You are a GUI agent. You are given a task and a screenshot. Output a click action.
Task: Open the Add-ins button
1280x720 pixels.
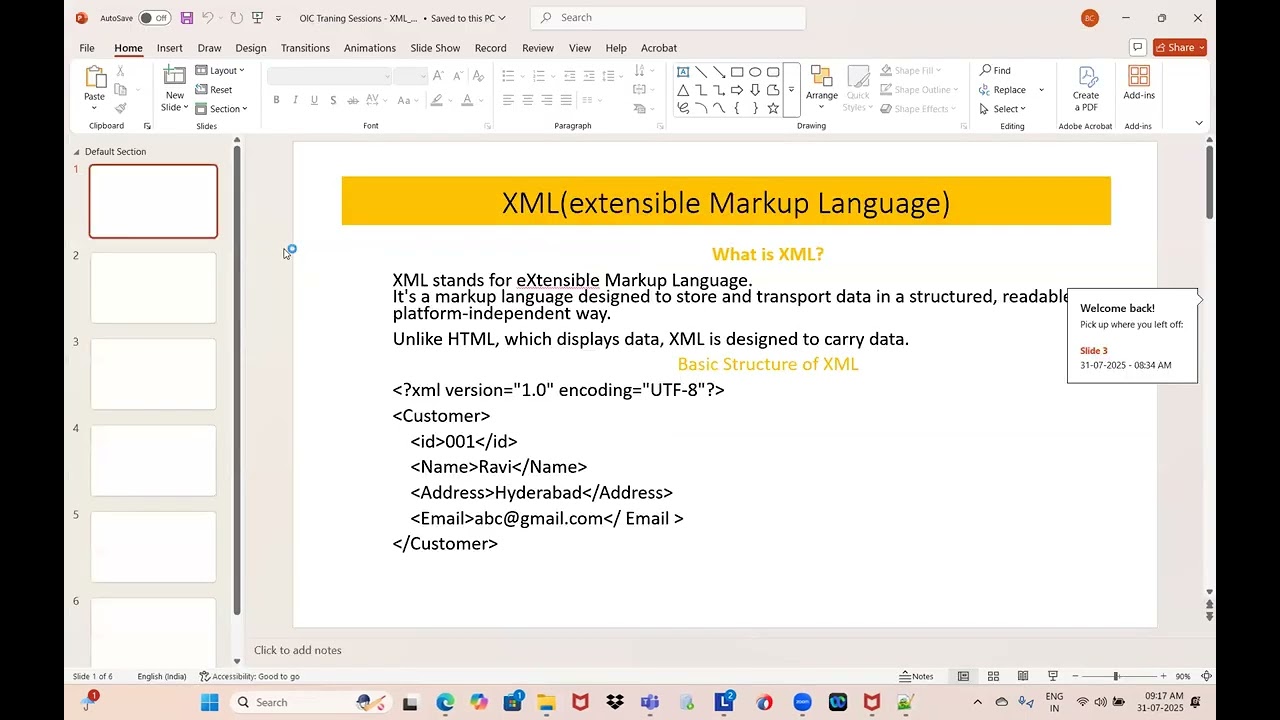(1139, 84)
